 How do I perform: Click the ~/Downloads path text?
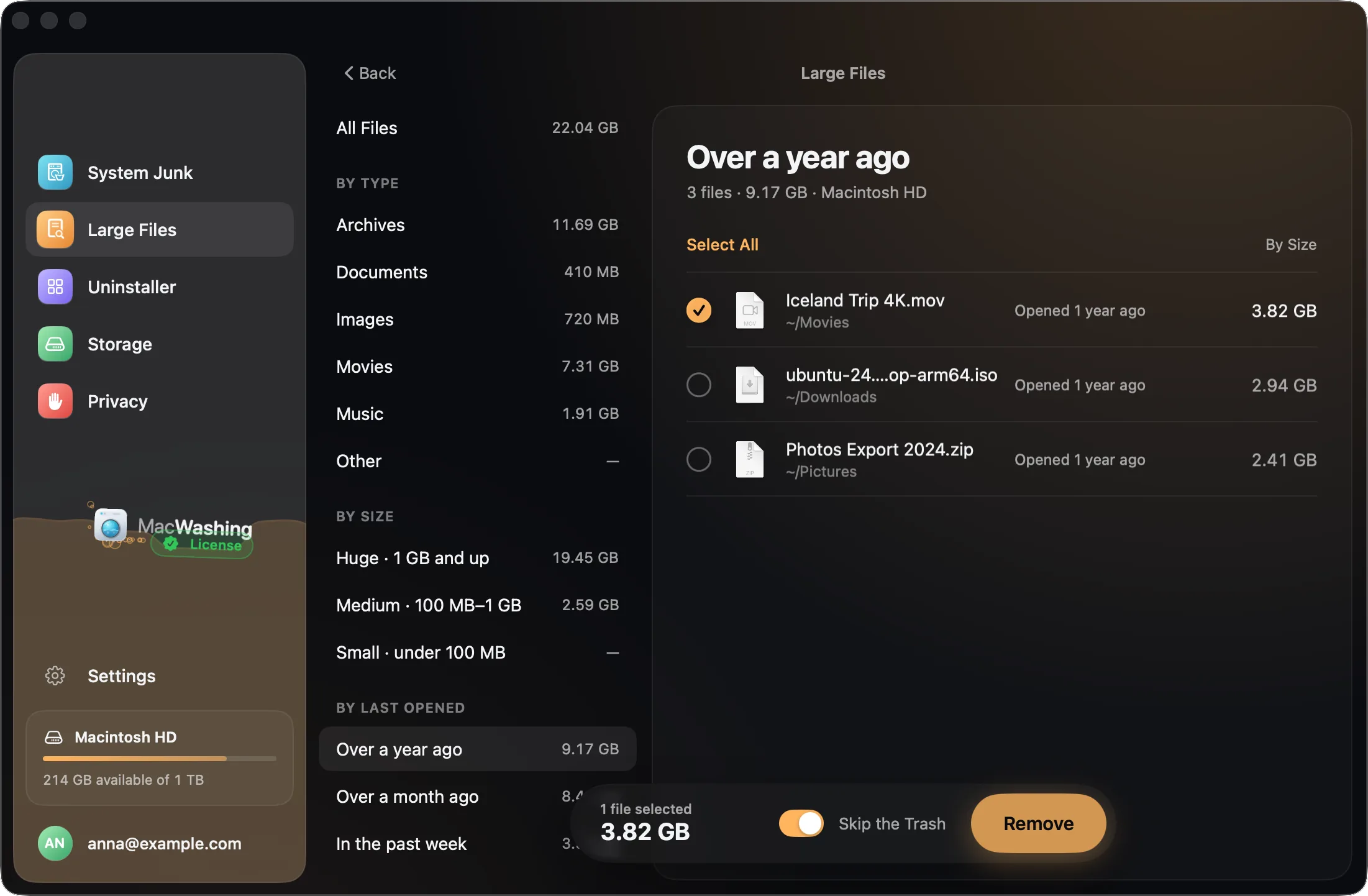831,397
